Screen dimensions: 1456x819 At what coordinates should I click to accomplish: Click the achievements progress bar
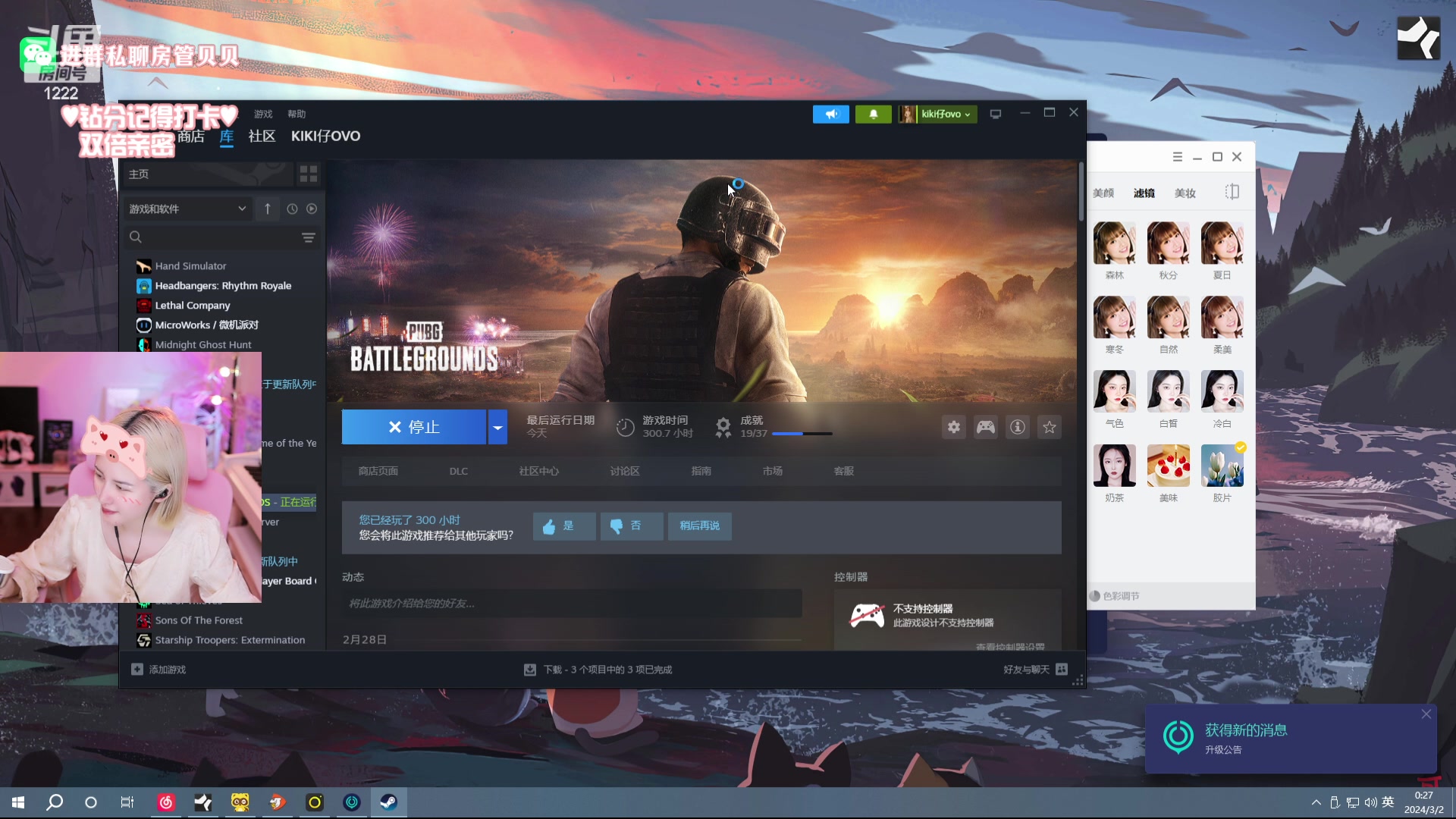click(802, 434)
